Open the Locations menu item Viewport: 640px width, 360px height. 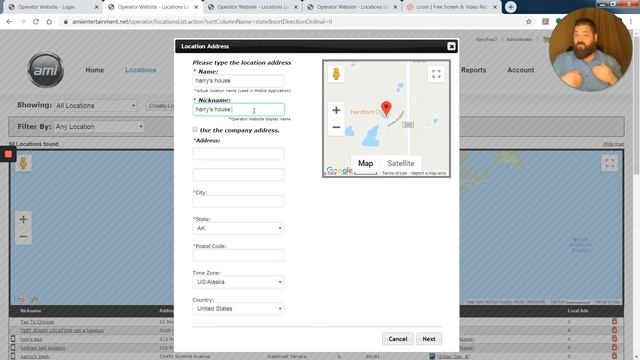click(140, 70)
